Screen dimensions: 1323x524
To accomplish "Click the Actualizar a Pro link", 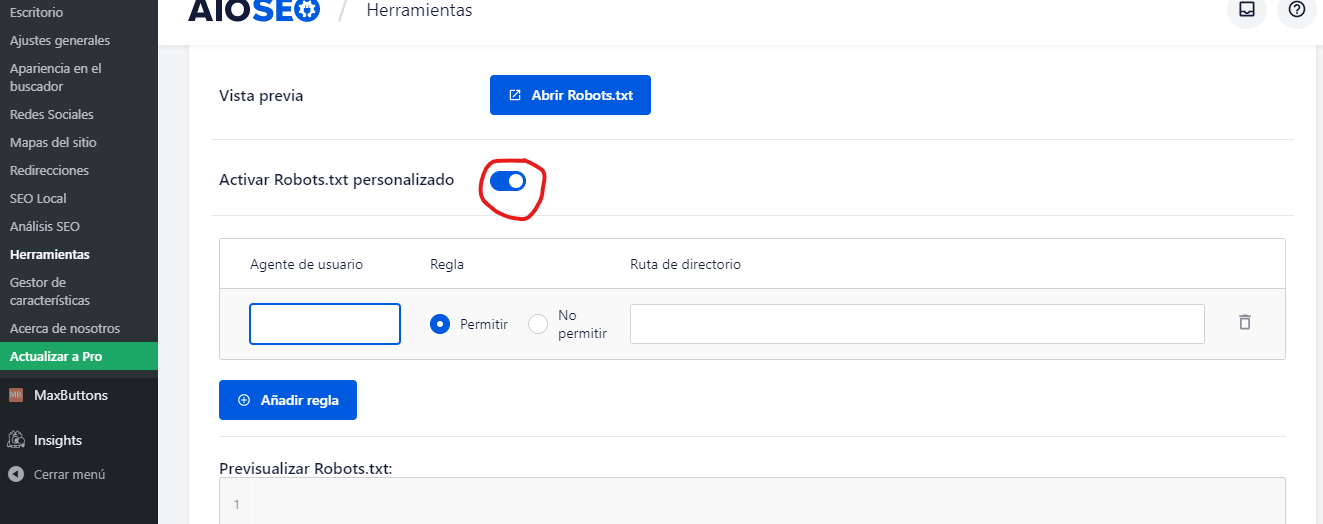I will (56, 357).
